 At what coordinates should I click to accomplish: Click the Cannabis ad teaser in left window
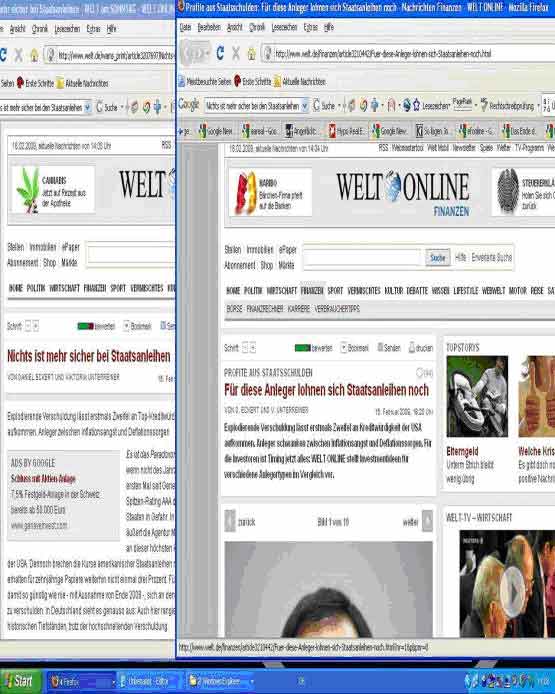pyautogui.click(x=53, y=190)
